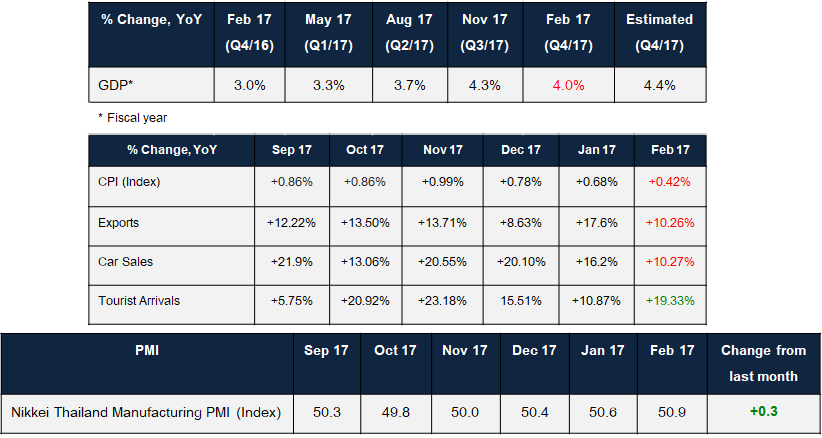The height and width of the screenshot is (438, 822).
Task: Click the Change from last month header
Action: (x=762, y=363)
